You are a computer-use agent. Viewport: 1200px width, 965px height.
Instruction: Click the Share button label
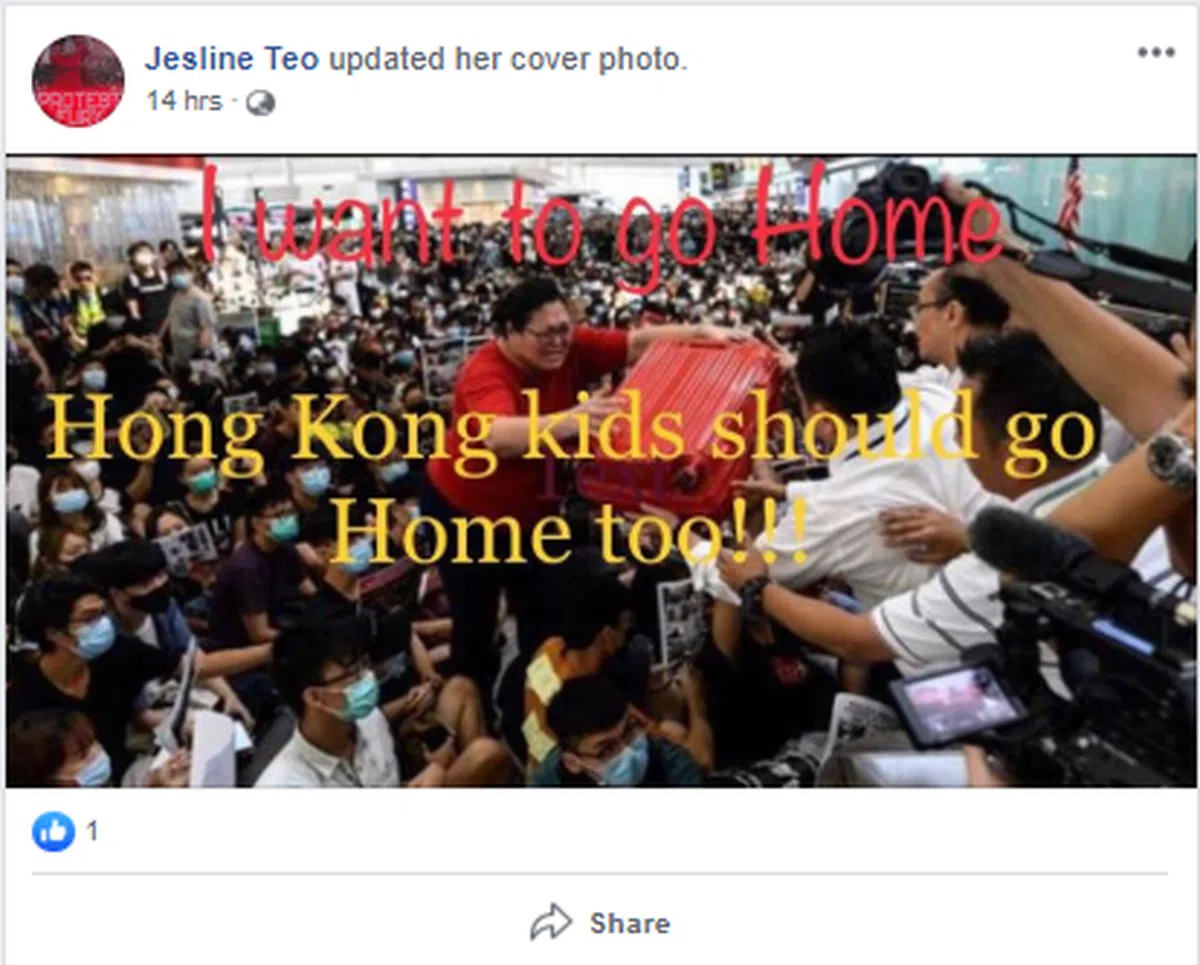tap(630, 923)
